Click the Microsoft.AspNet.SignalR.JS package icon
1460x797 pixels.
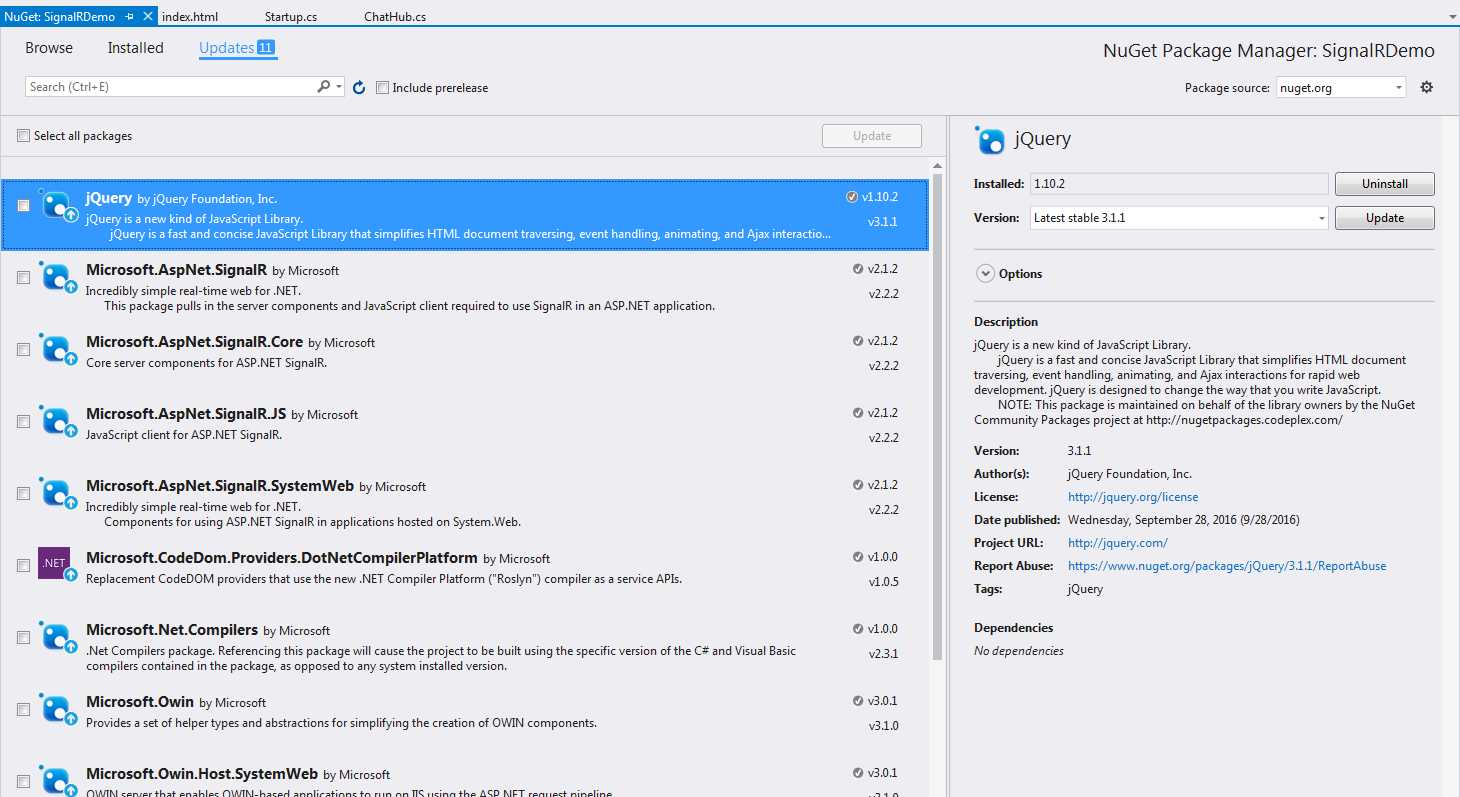pos(58,421)
